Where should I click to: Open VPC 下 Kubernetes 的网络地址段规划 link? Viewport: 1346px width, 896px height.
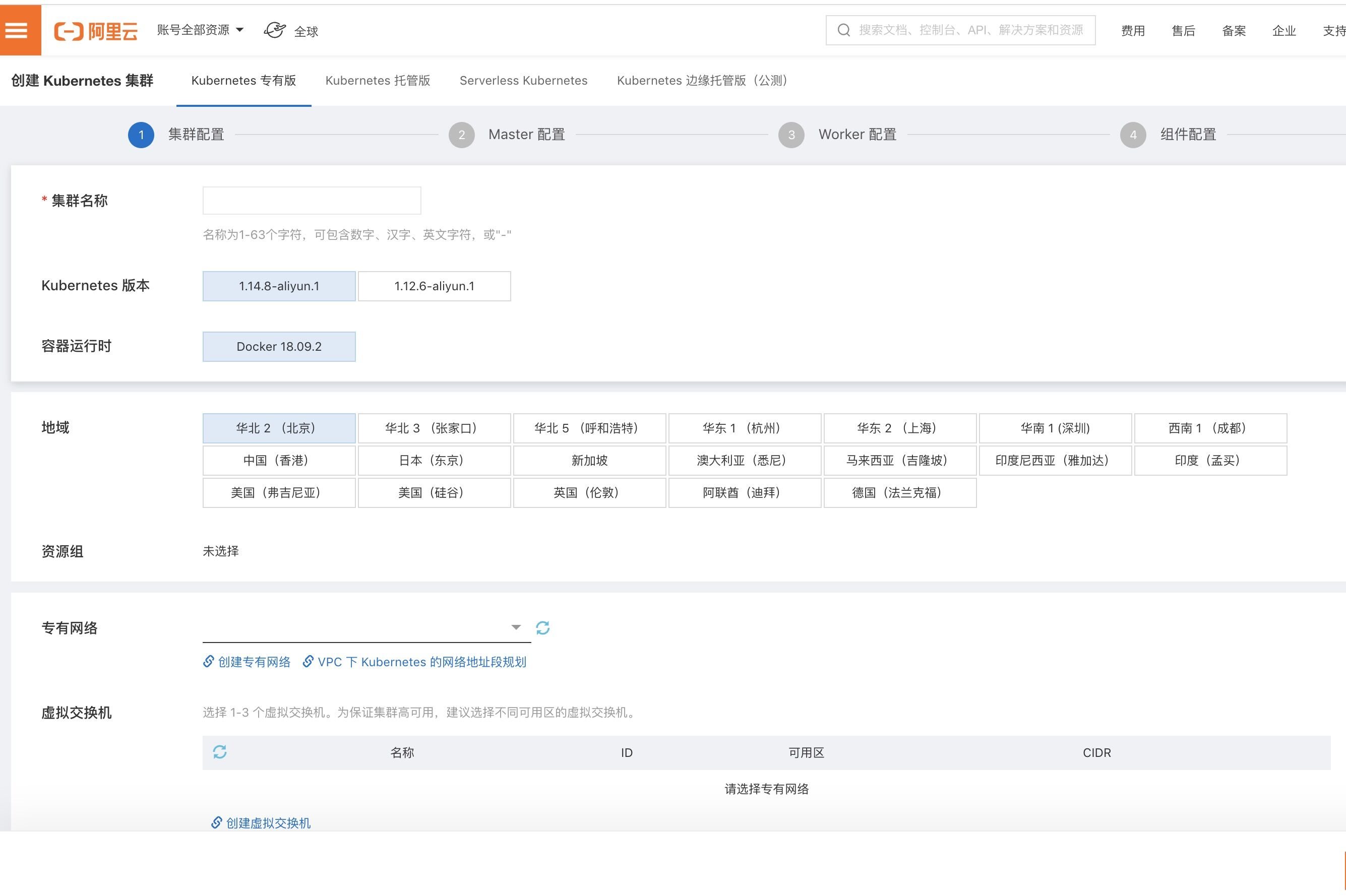(422, 662)
